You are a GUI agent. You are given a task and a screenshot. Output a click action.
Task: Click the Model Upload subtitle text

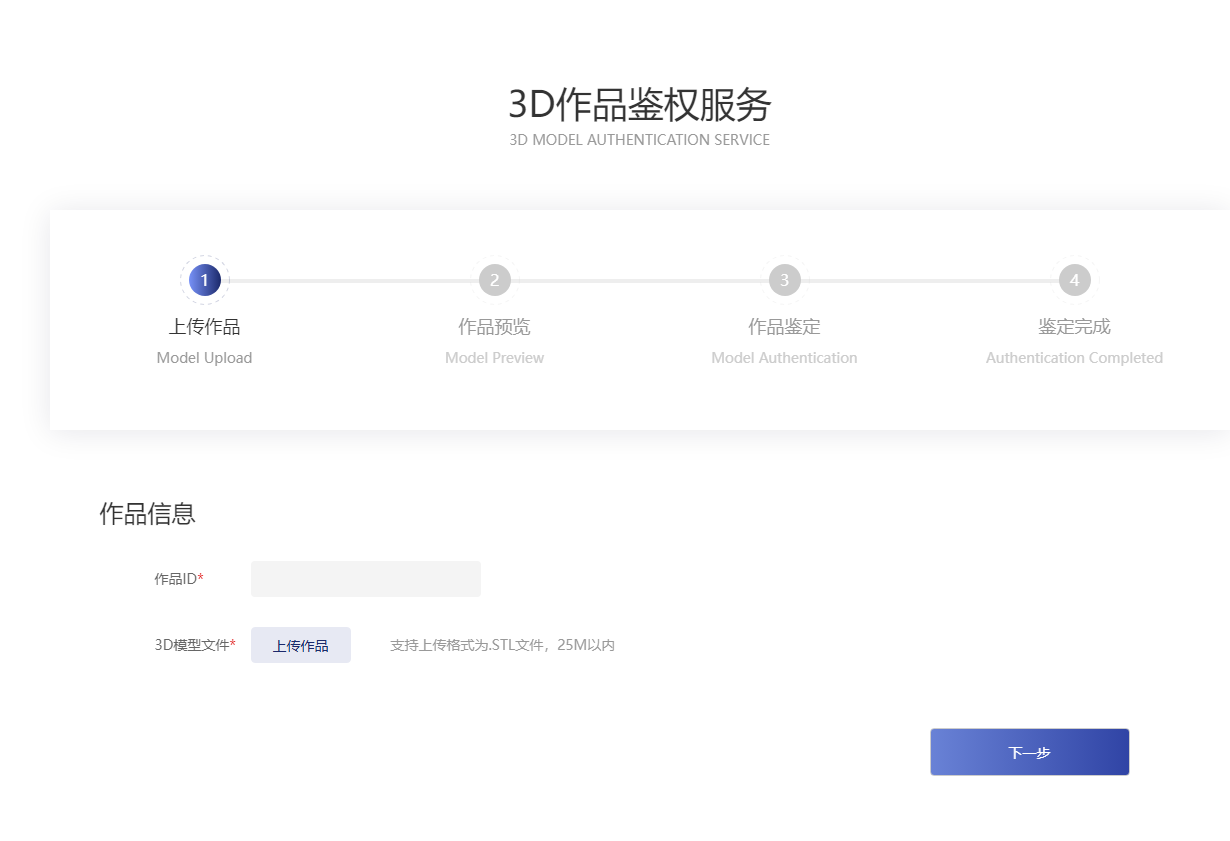204,358
